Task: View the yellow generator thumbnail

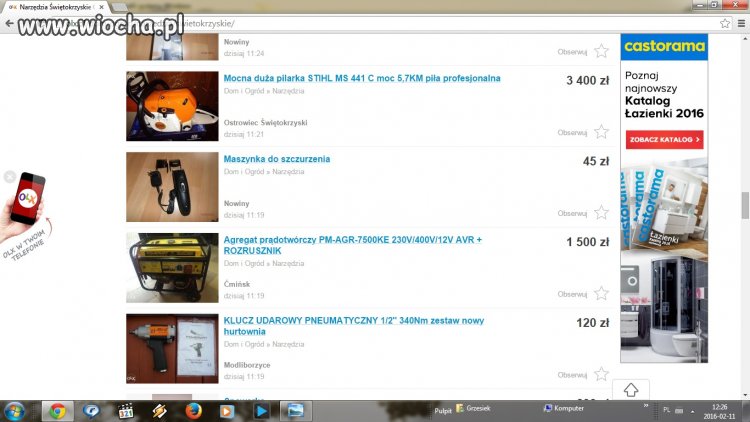Action: 172,268
